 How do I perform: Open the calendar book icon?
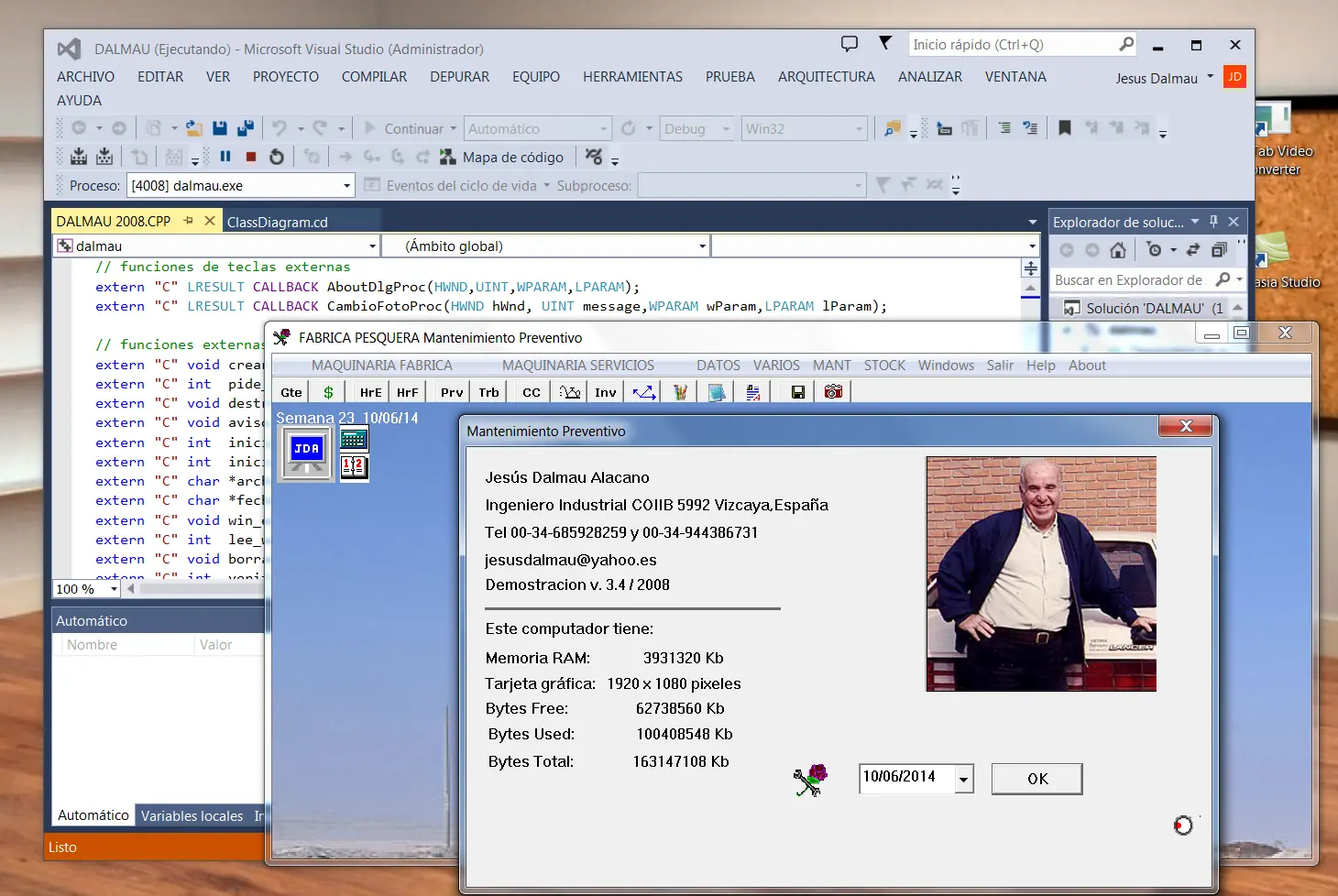[x=354, y=467]
